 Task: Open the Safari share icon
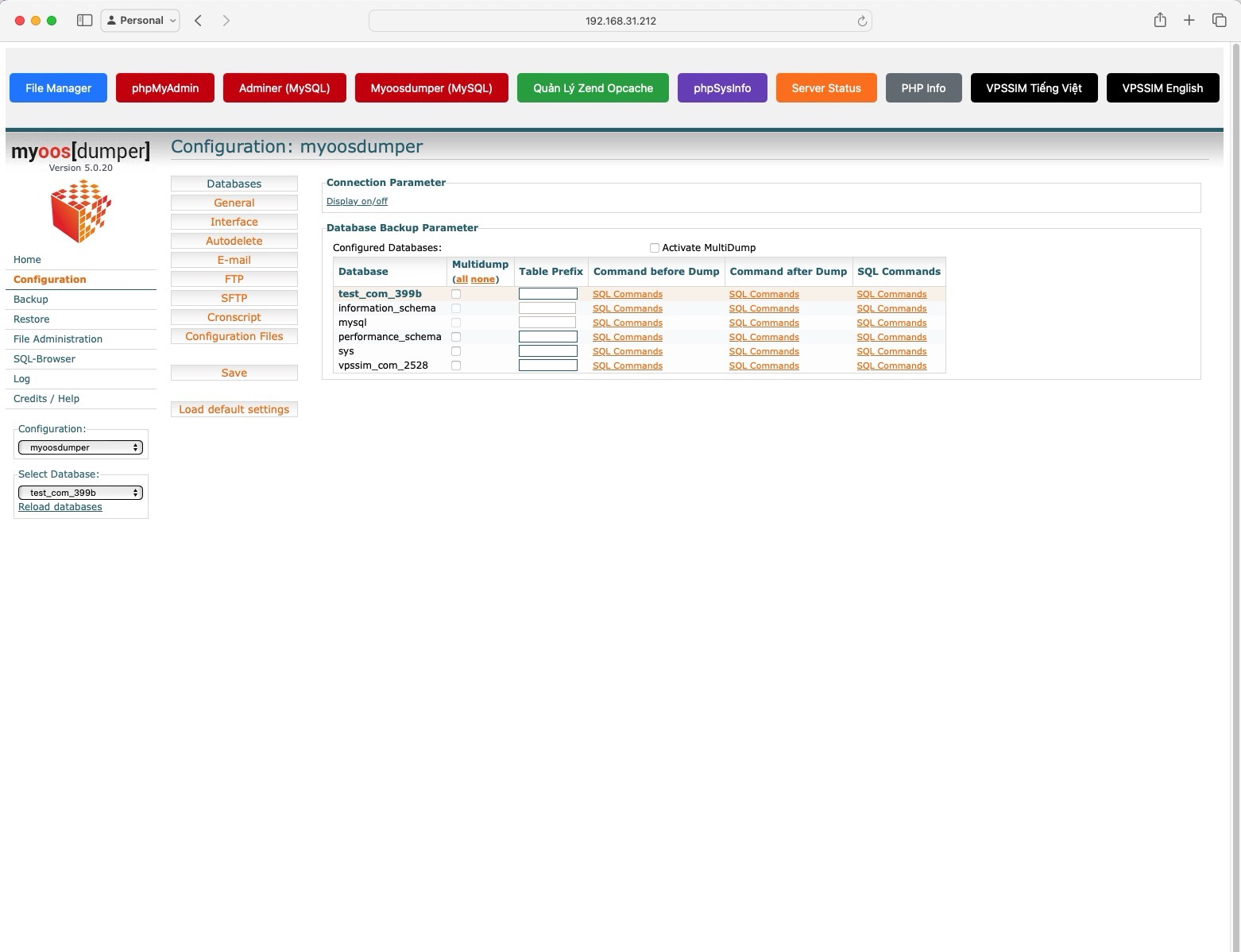[x=1160, y=21]
